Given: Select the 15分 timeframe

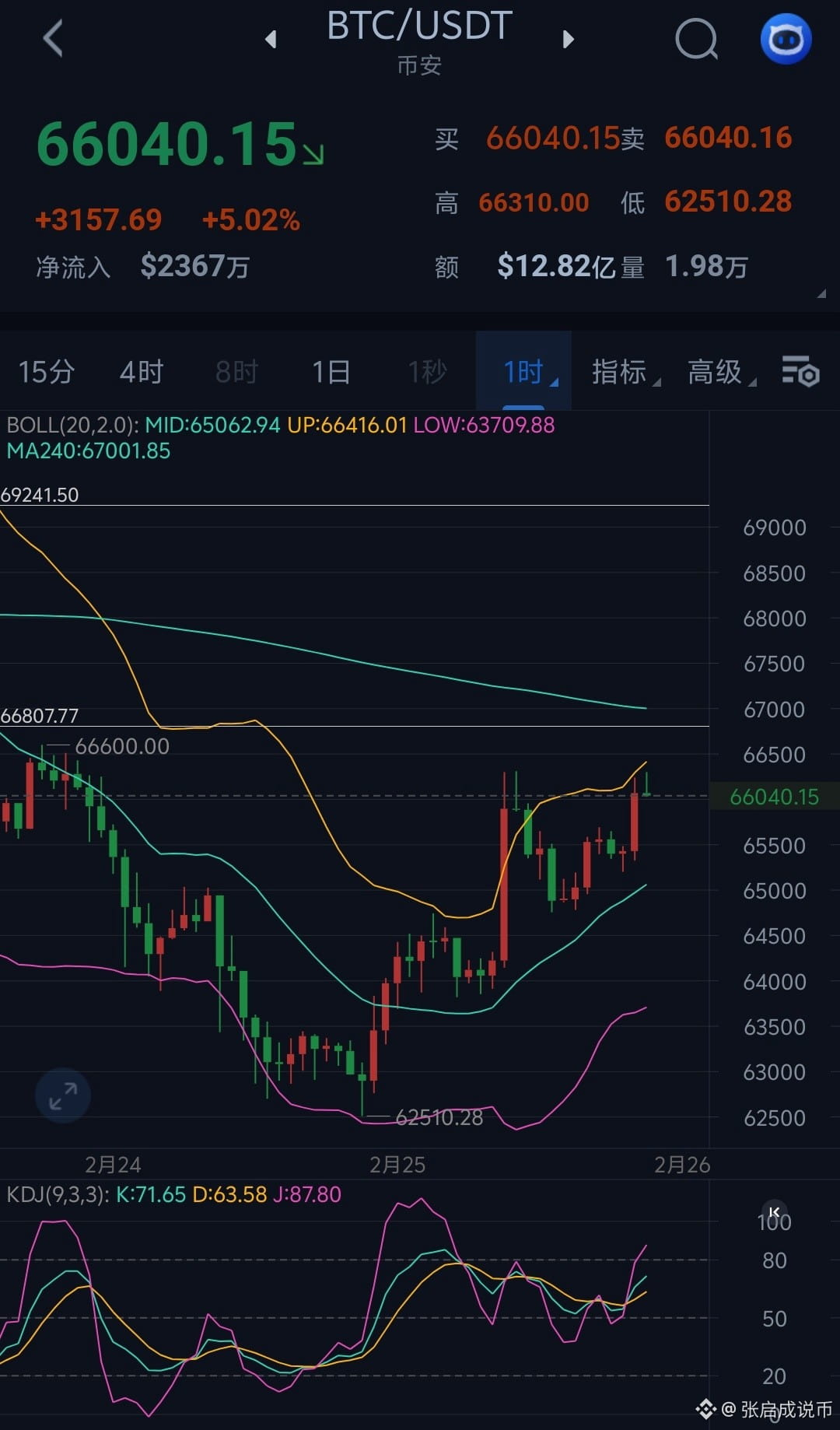Looking at the screenshot, I should (46, 372).
